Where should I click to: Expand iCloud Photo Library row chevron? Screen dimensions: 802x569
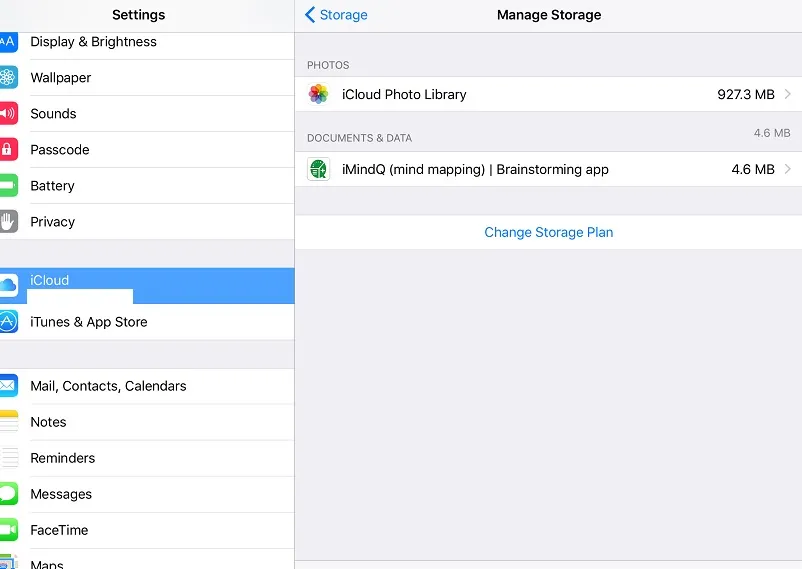[x=788, y=94]
